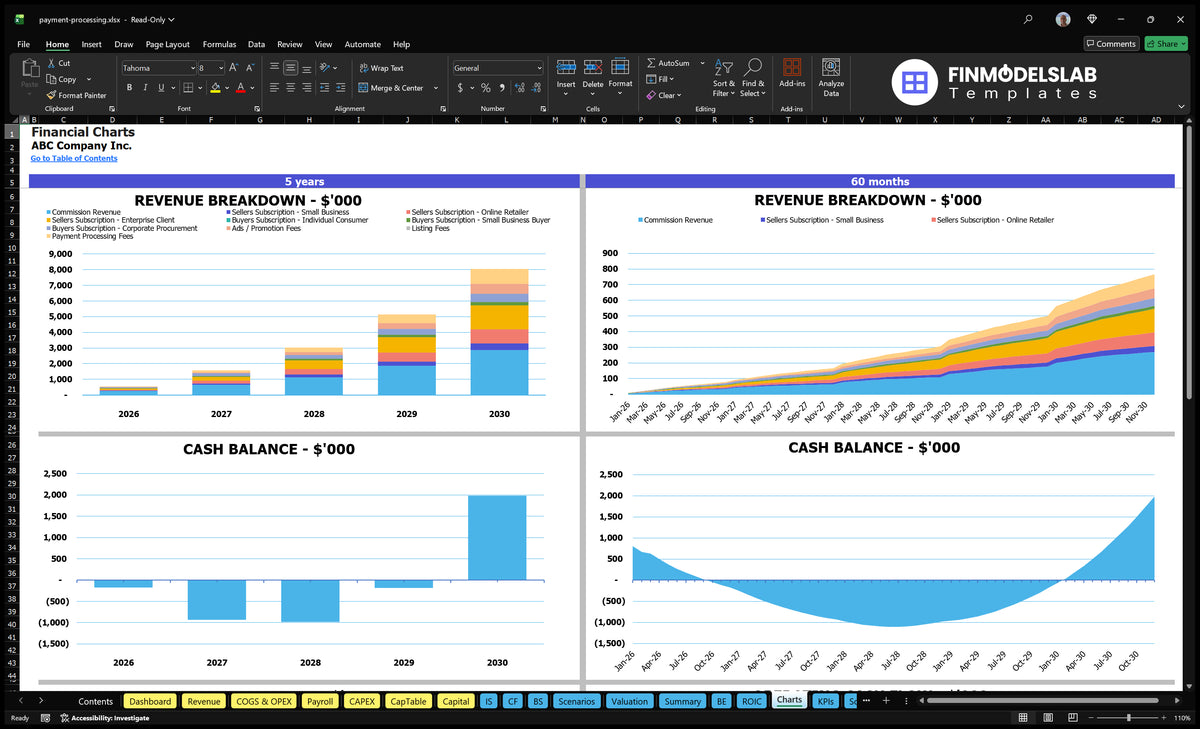Apply bold formatting
The width and height of the screenshot is (1200, 729).
tap(129, 88)
